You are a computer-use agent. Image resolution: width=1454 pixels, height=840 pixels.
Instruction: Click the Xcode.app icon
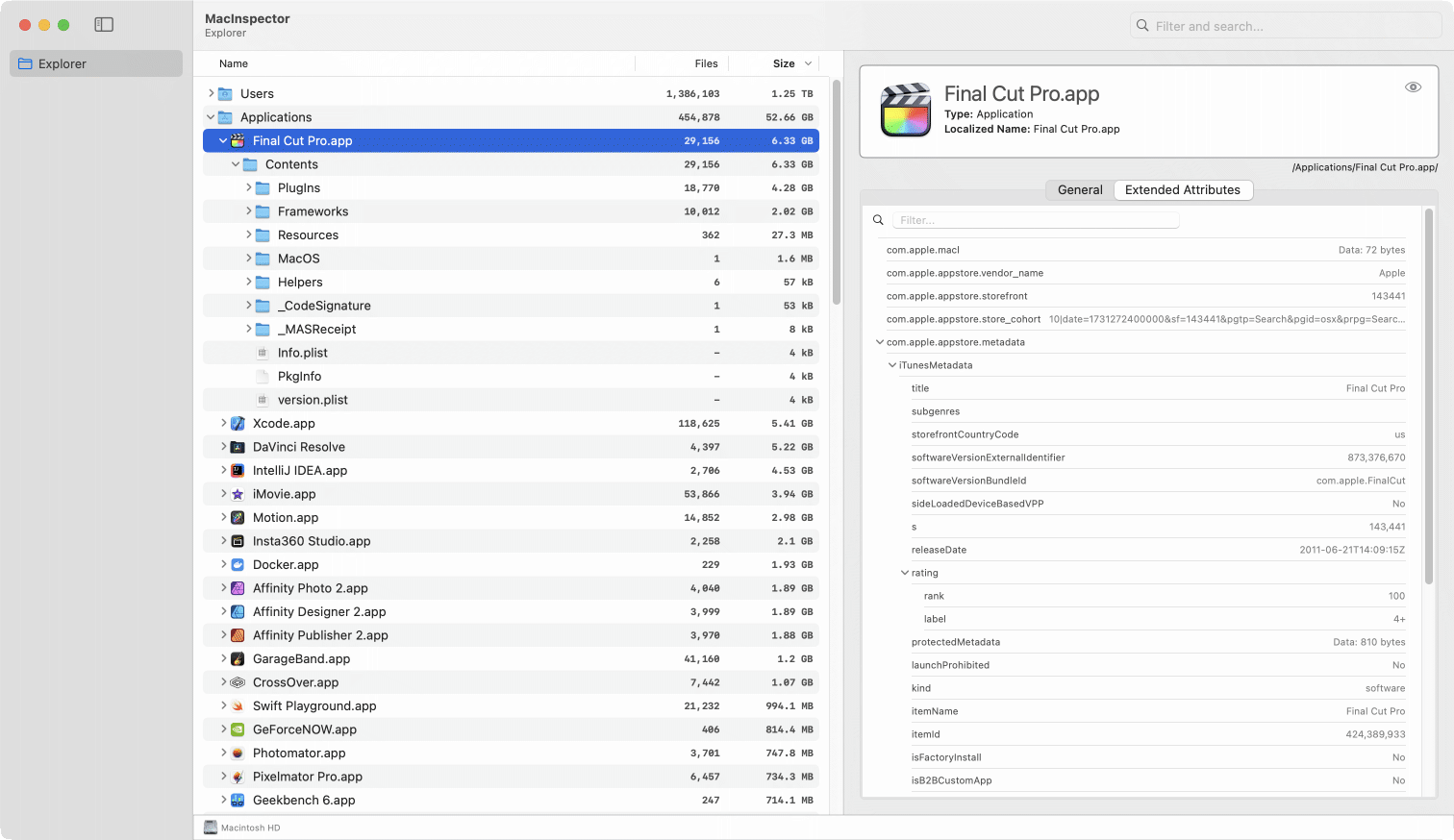(x=238, y=423)
